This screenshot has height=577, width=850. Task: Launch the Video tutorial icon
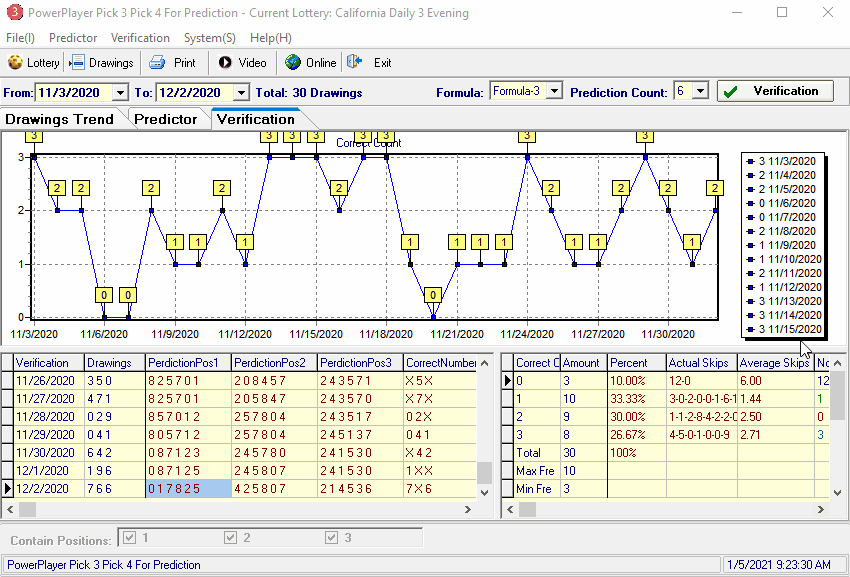[225, 62]
